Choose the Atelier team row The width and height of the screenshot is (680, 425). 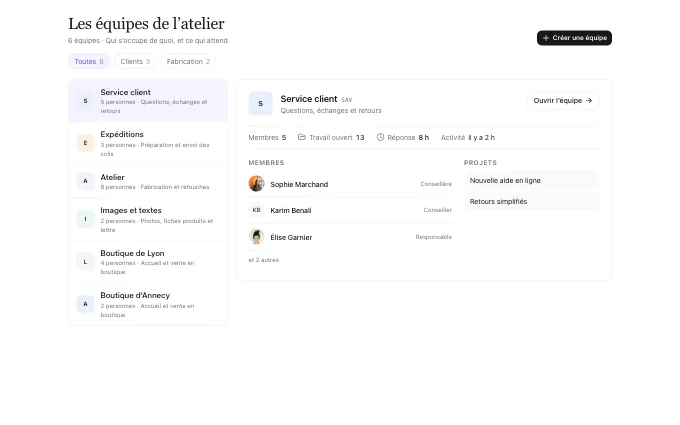148,181
